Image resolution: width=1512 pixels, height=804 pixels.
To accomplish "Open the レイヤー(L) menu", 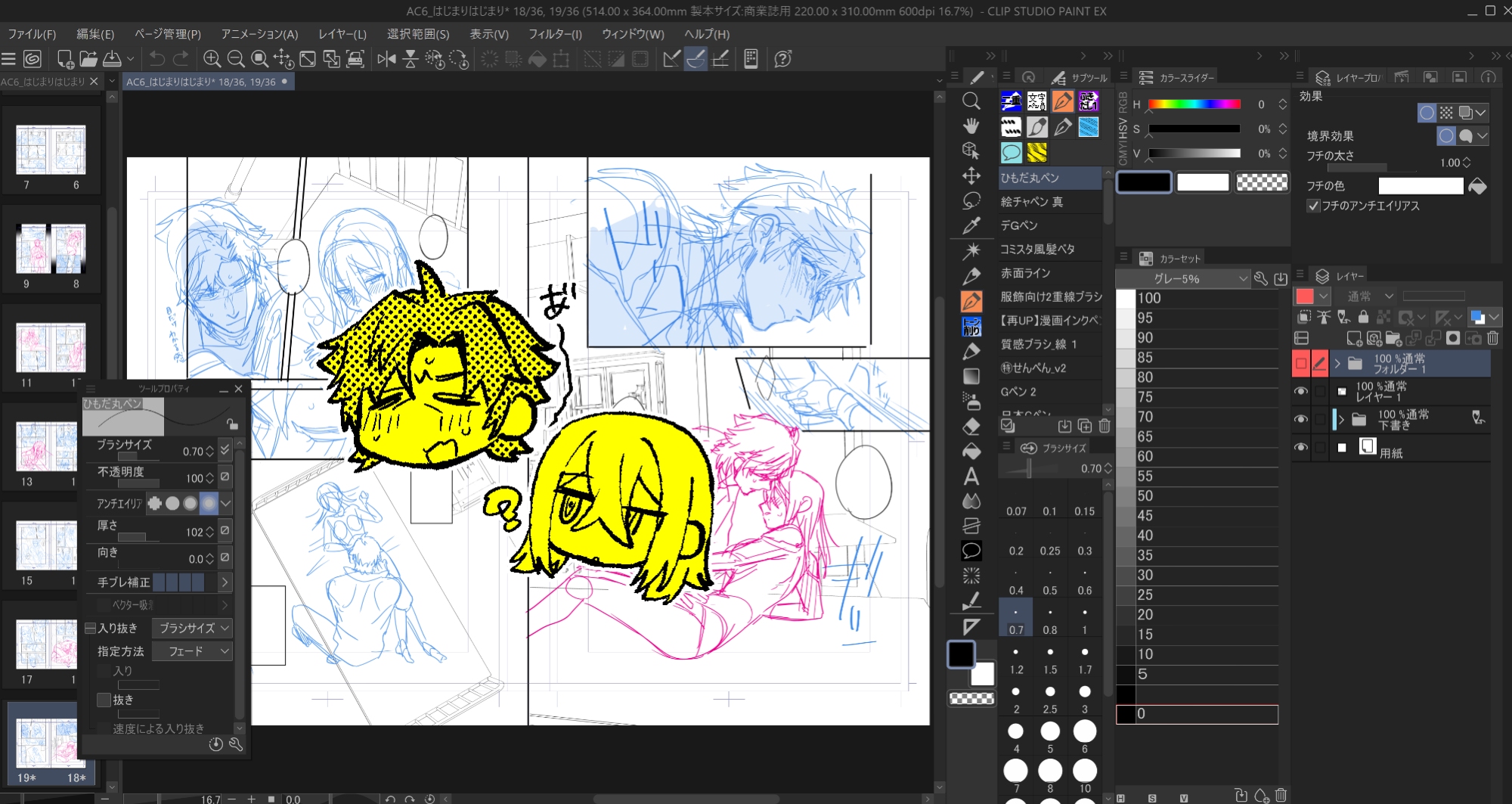I will (x=342, y=34).
